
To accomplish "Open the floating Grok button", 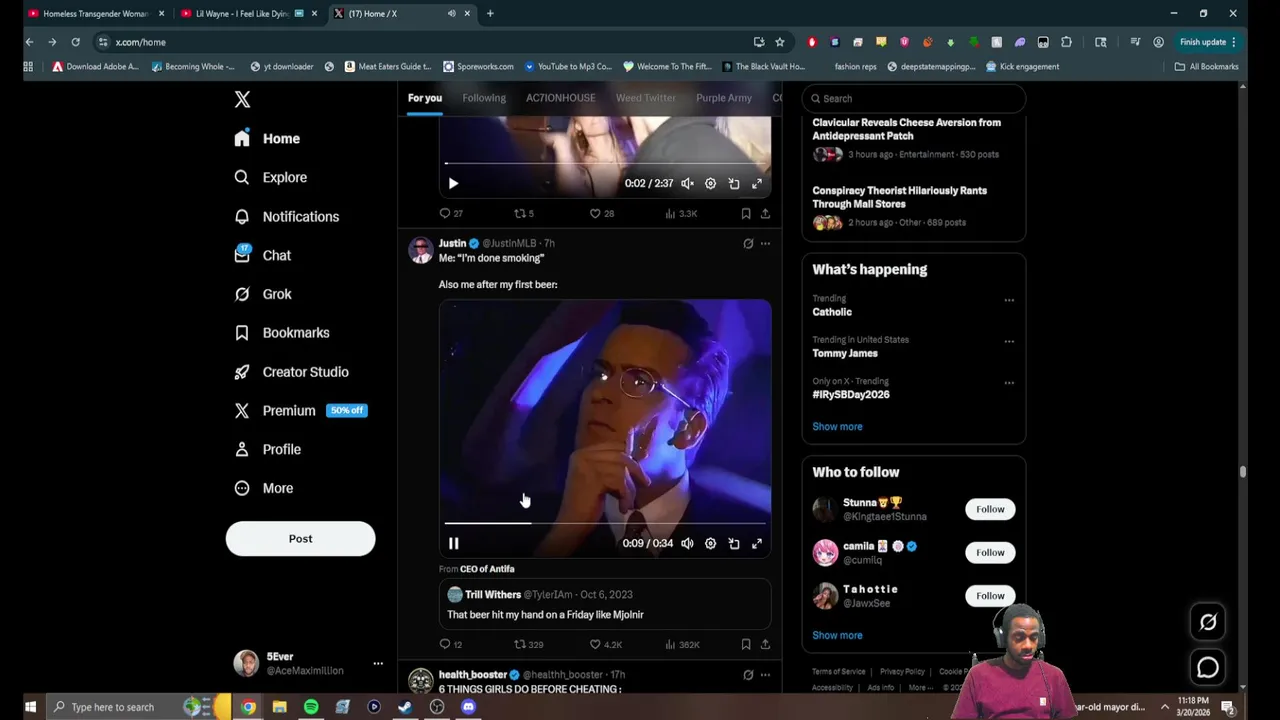I will 1208,622.
